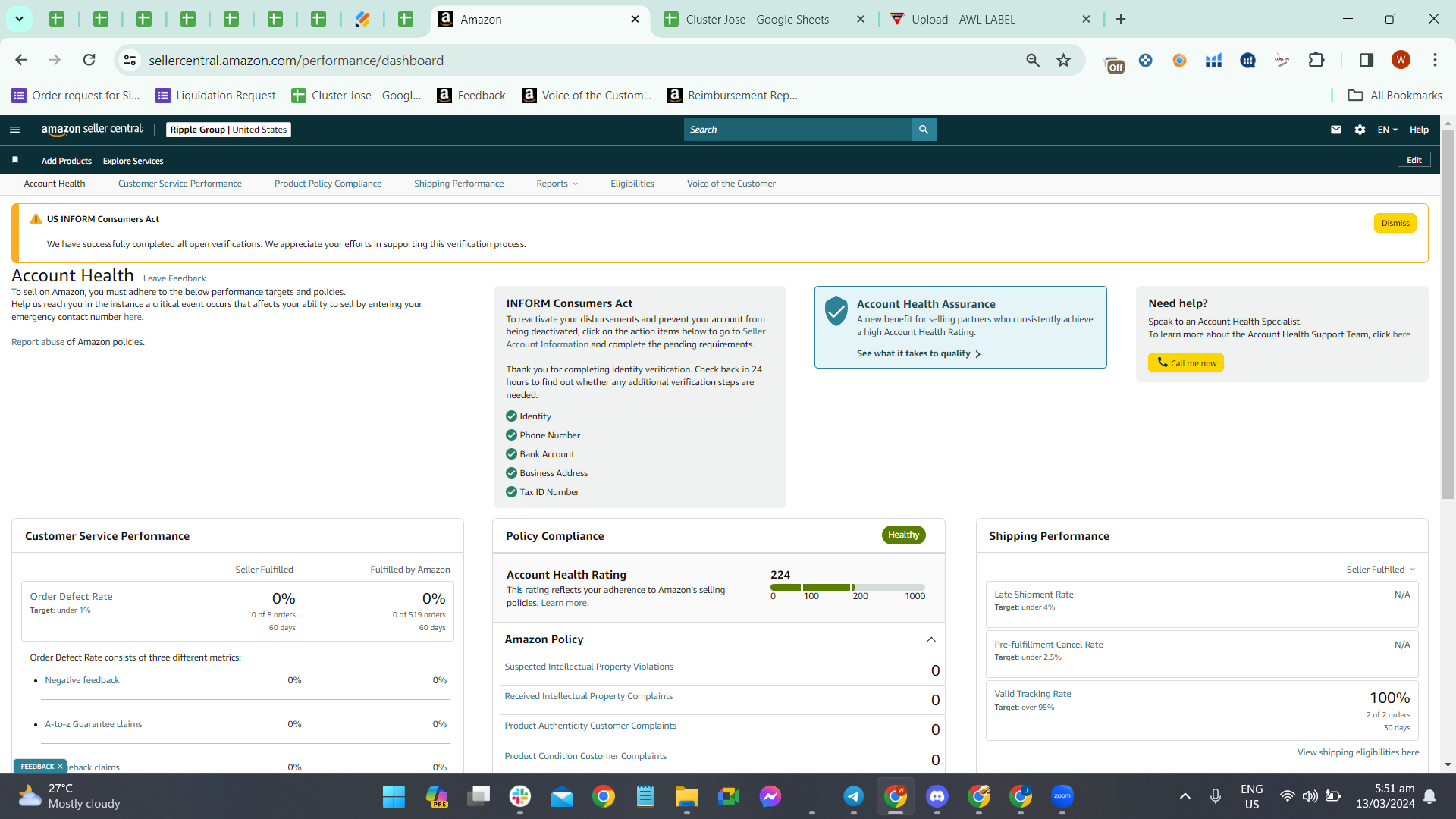Open the Liquidation Request bookmark
Image resolution: width=1456 pixels, height=819 pixels.
point(216,95)
